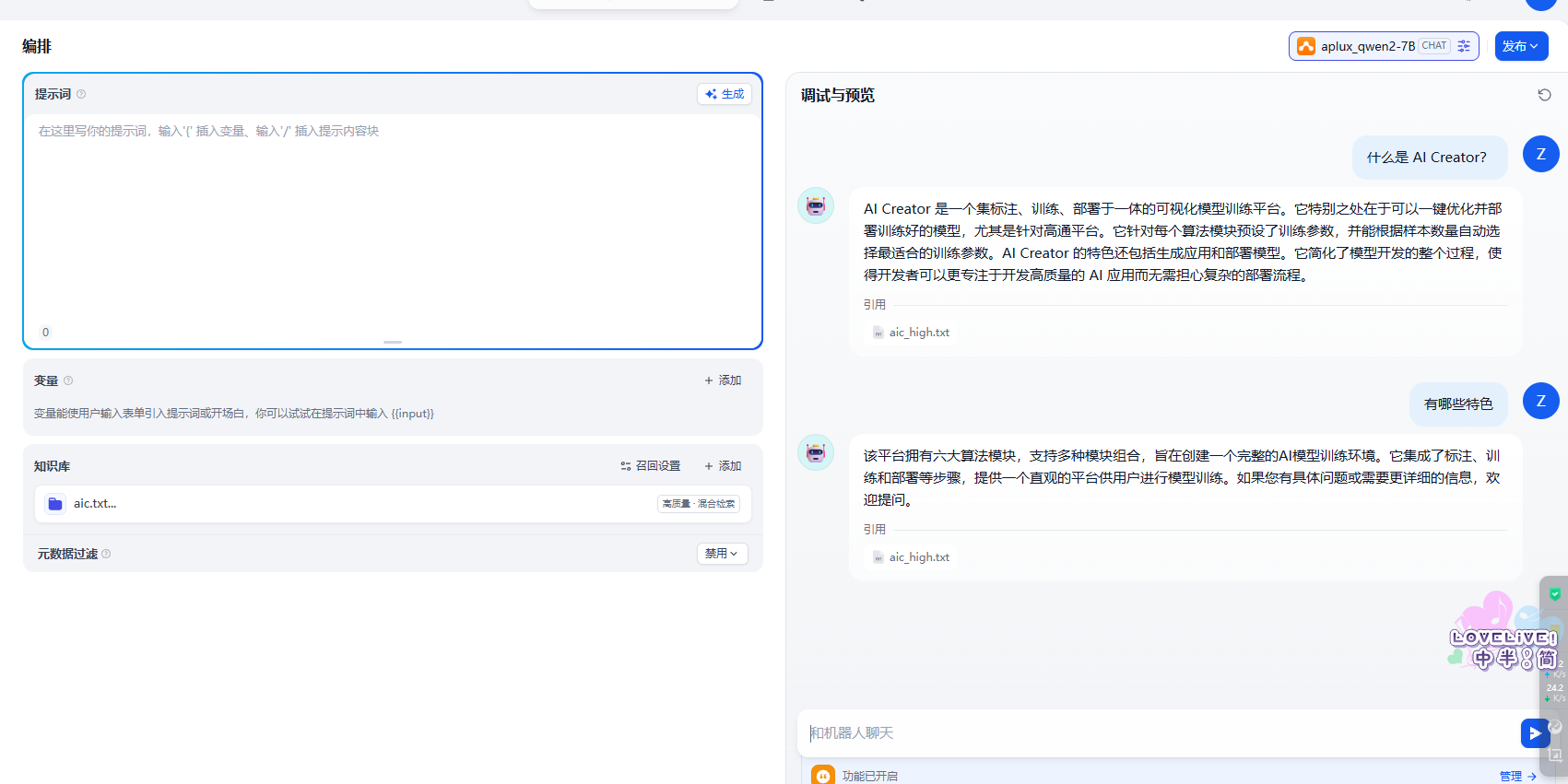Click the prompt editor resize handle bar
Screen dimensions: 1568x784
(393, 342)
